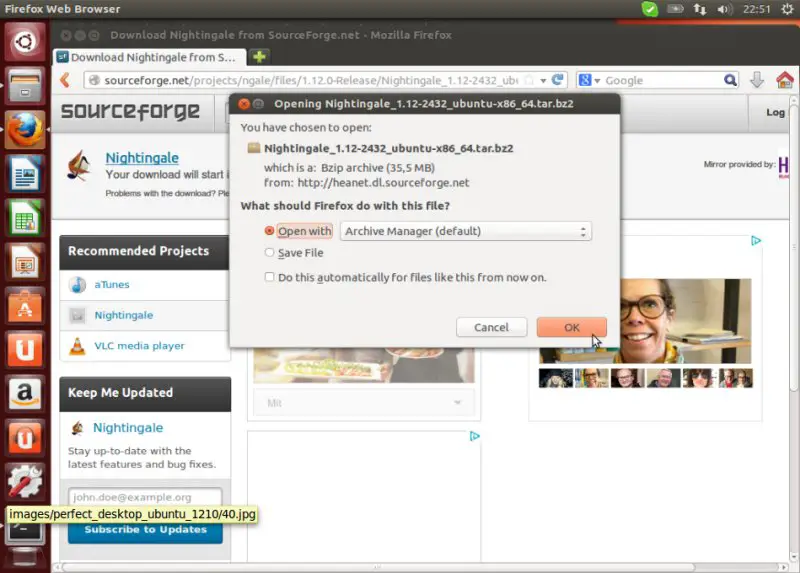Click green checkmark indicator in top panel

coord(649,9)
